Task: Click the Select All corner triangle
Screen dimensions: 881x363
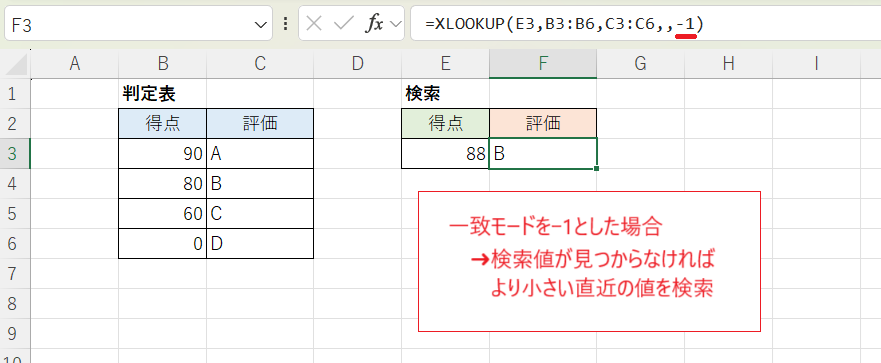Action: [16, 65]
